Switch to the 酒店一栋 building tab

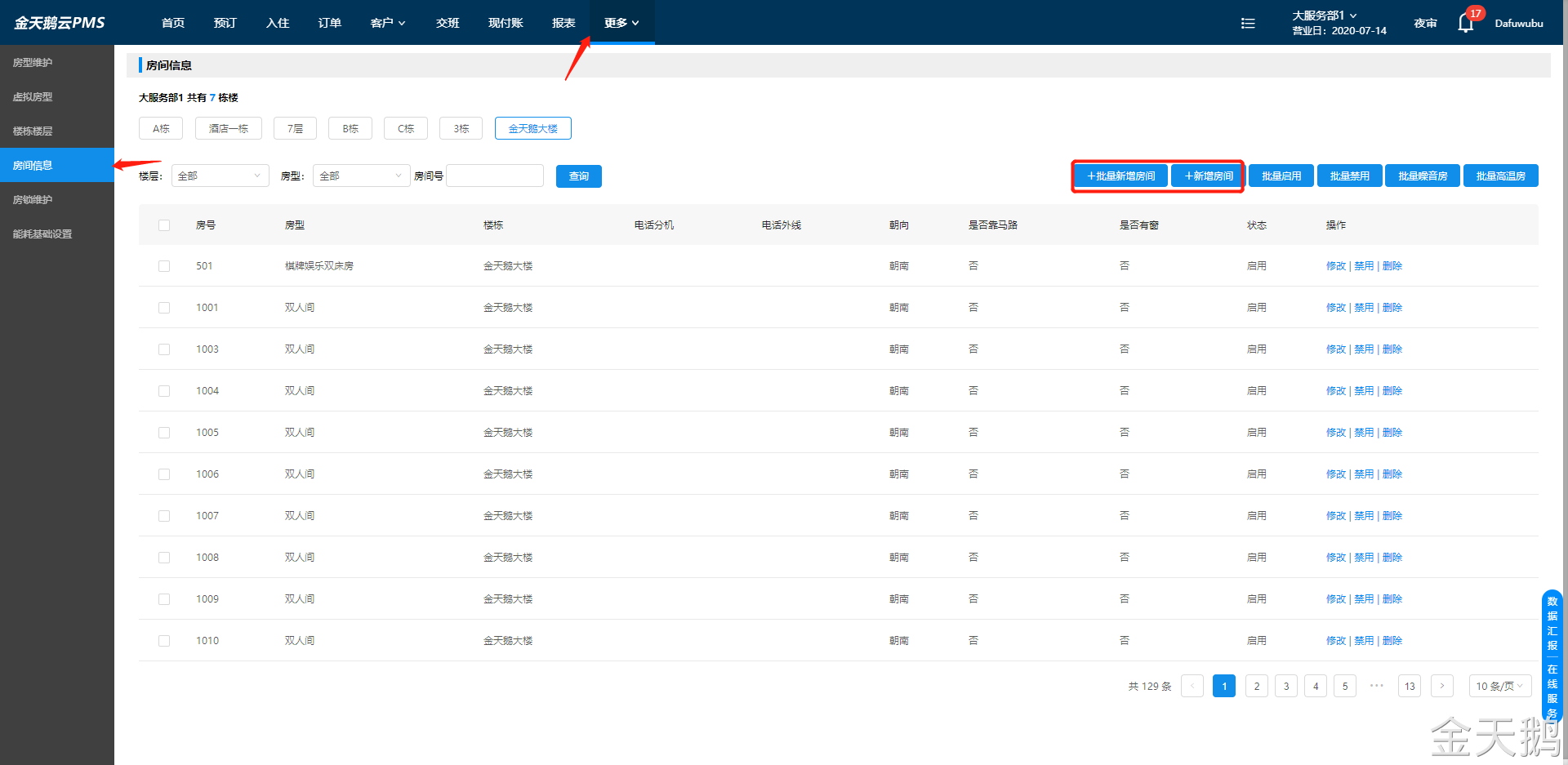coord(229,128)
